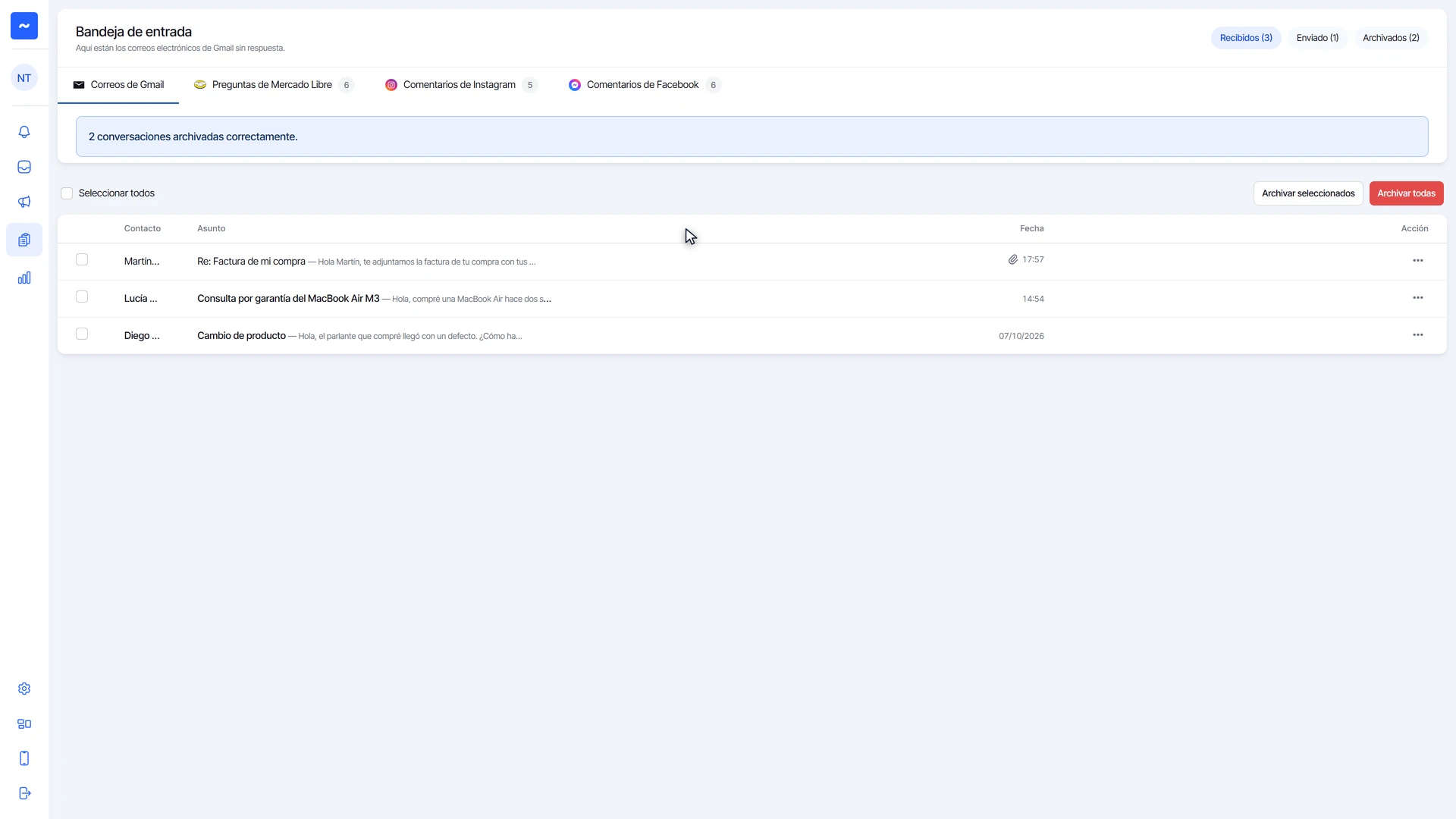Click the Fecha column header
Screen dimensions: 1456x819
(x=1031, y=228)
